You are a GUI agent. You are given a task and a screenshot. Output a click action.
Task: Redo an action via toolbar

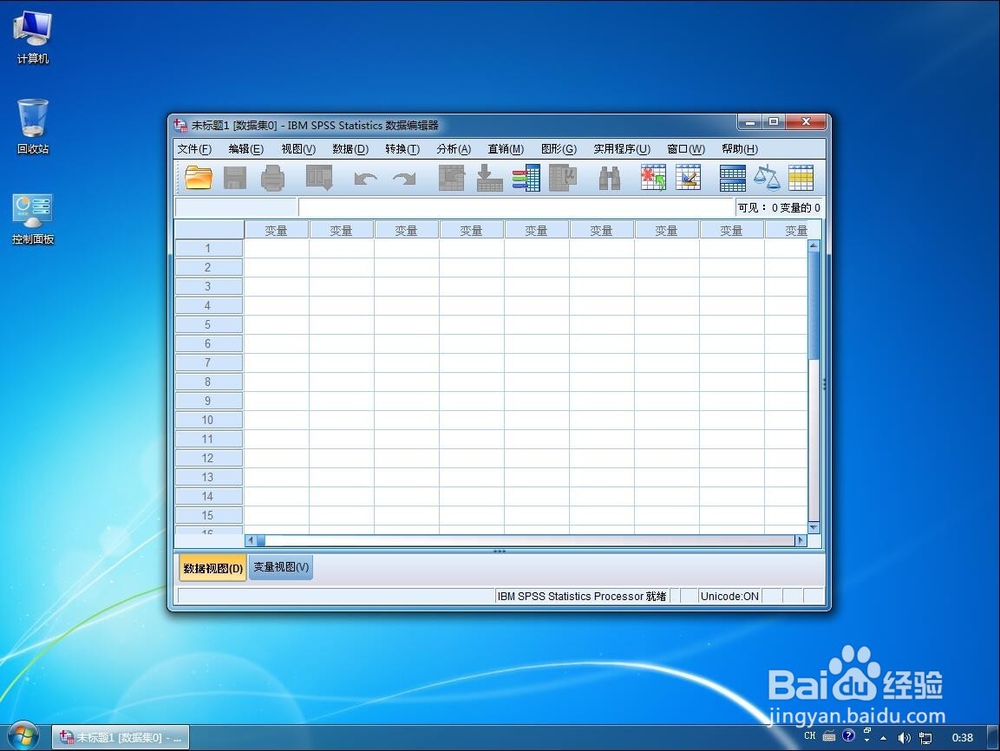tap(403, 177)
